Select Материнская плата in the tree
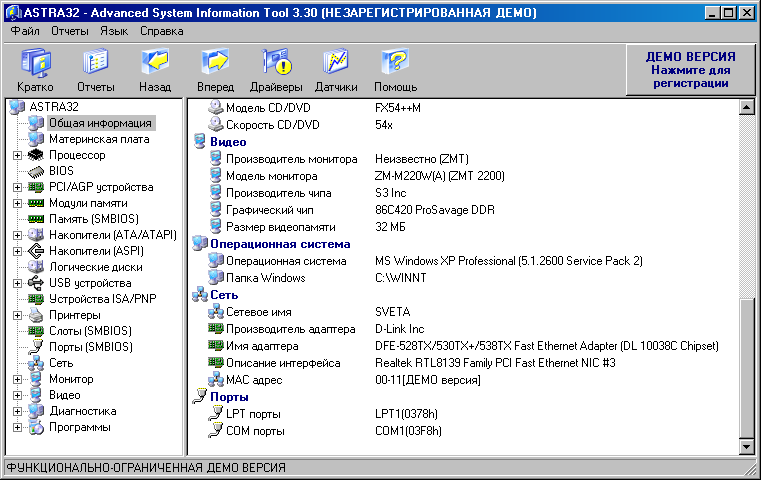The height and width of the screenshot is (480, 761). pyautogui.click(x=99, y=139)
